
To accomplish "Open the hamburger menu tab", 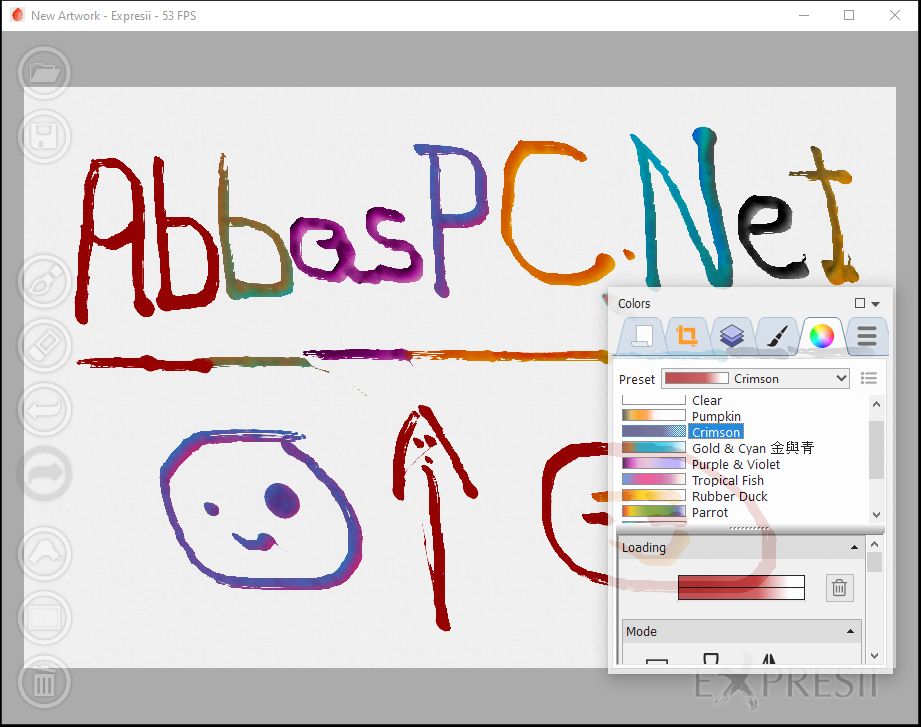I will (x=867, y=336).
